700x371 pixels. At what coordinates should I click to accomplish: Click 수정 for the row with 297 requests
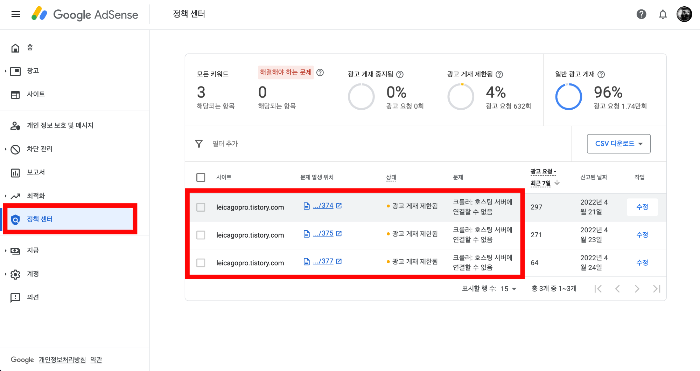point(642,207)
